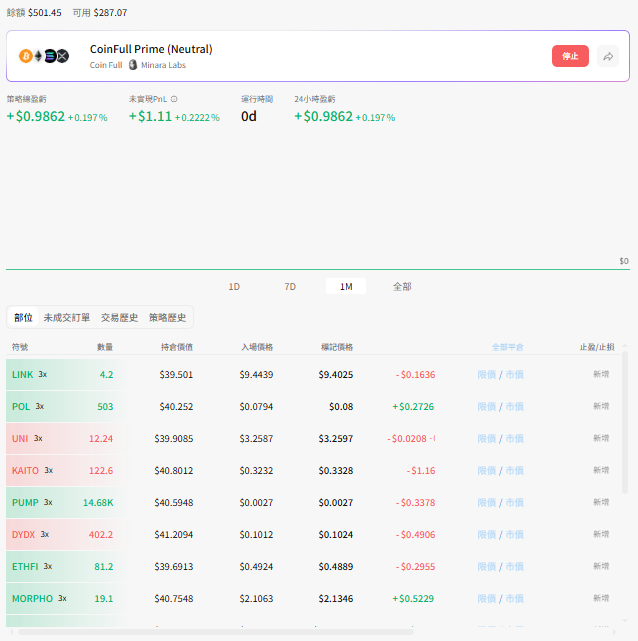Click 市價 in the KAITO row
638x641 pixels.
pos(515,471)
